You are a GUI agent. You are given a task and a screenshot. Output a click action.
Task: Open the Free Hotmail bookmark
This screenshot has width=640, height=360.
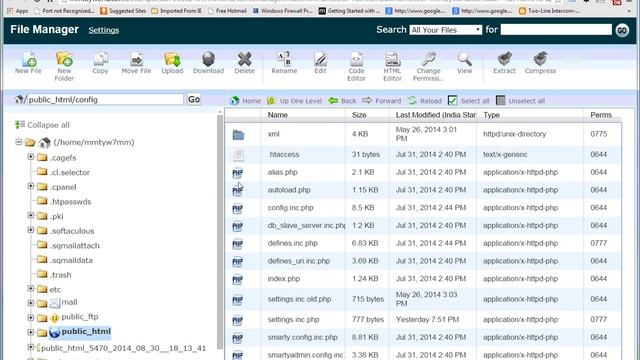[227, 11]
